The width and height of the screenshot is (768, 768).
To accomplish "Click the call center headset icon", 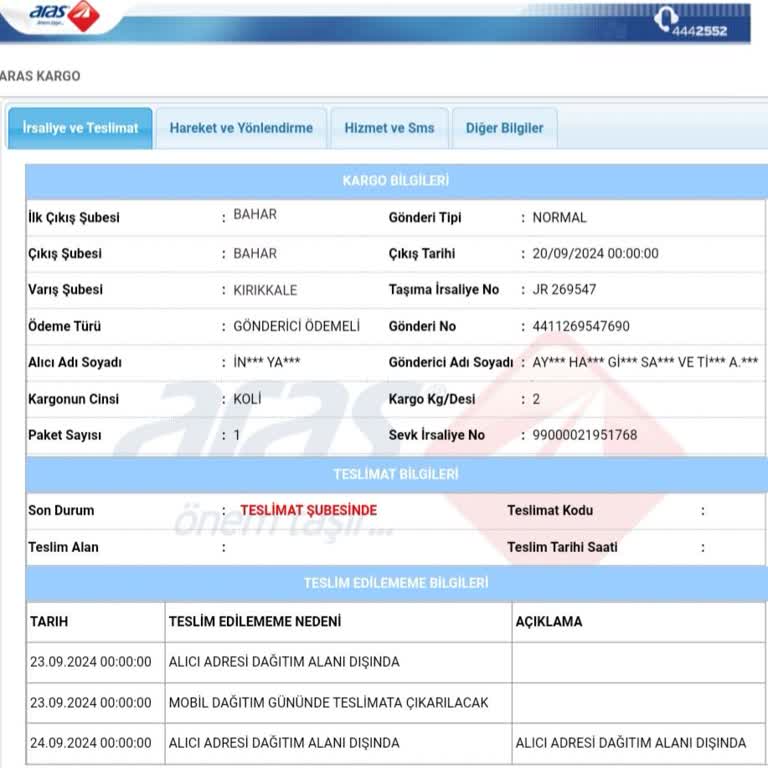I will pyautogui.click(x=666, y=19).
